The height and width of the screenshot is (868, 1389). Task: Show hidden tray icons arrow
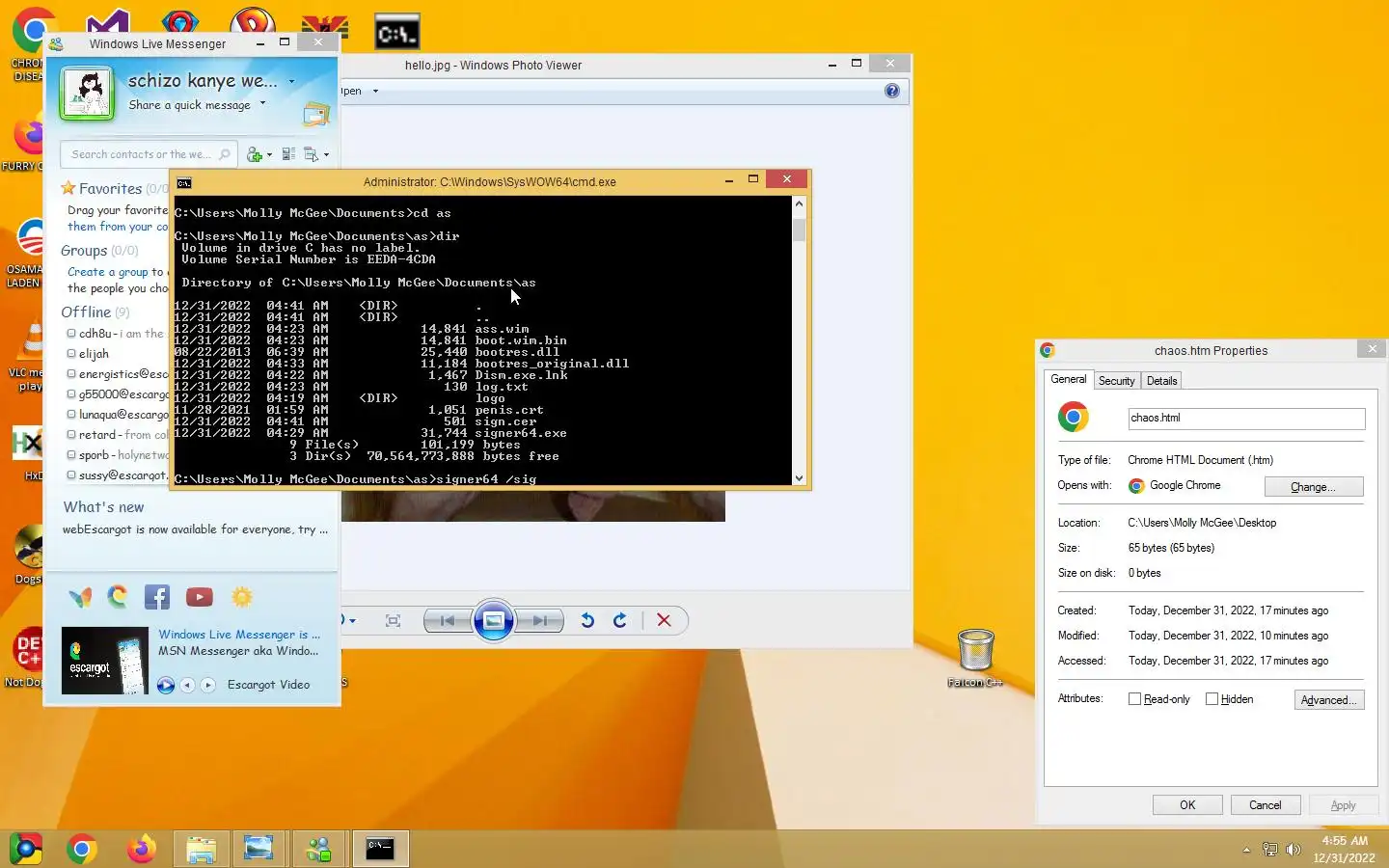point(1246,850)
